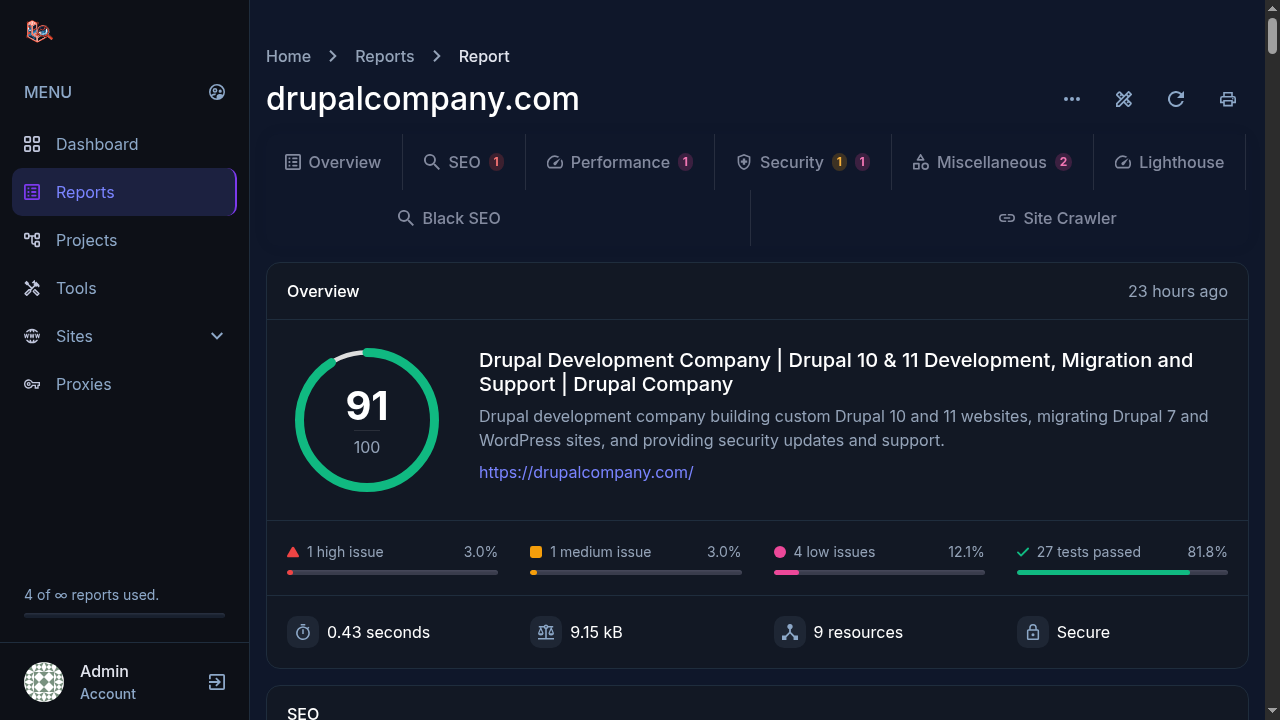Viewport: 1280px width, 720px height.
Task: Switch to the Black SEO tab
Action: (449, 218)
